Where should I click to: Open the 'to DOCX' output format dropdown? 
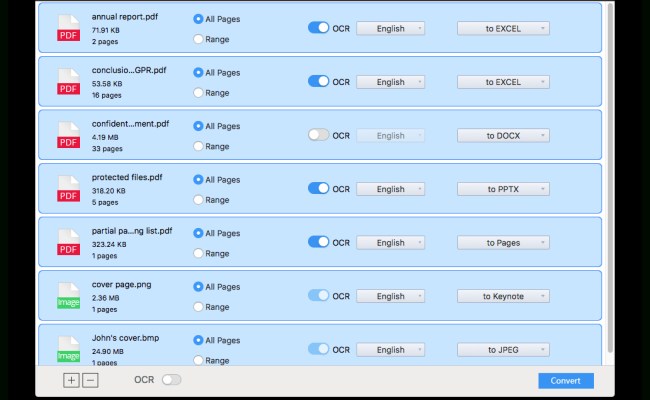(503, 136)
